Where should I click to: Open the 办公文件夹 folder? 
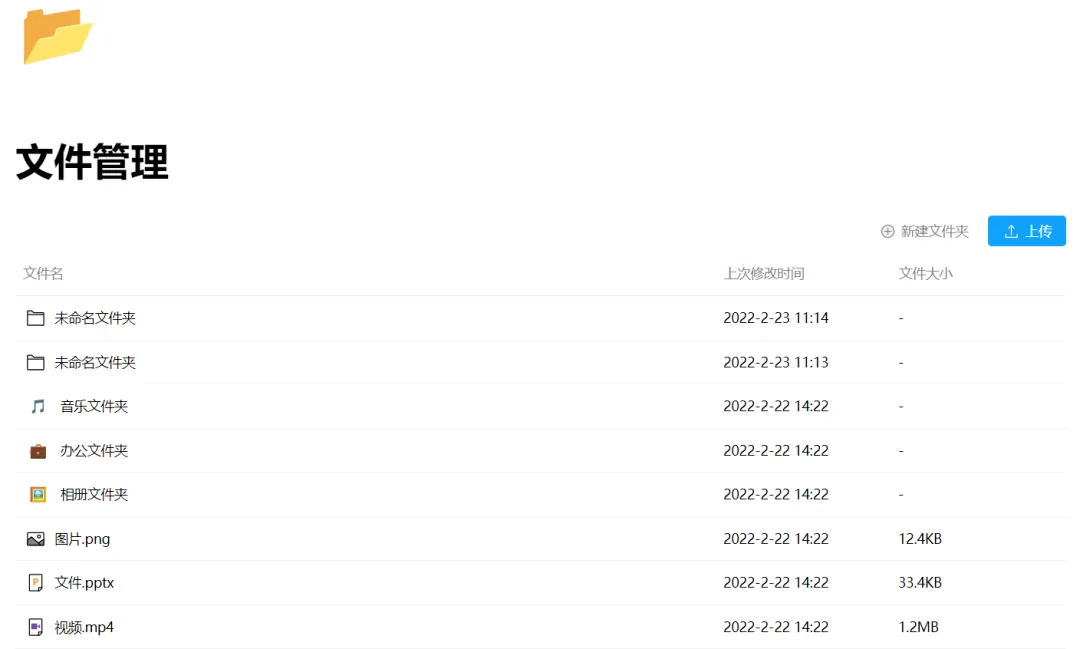94,451
